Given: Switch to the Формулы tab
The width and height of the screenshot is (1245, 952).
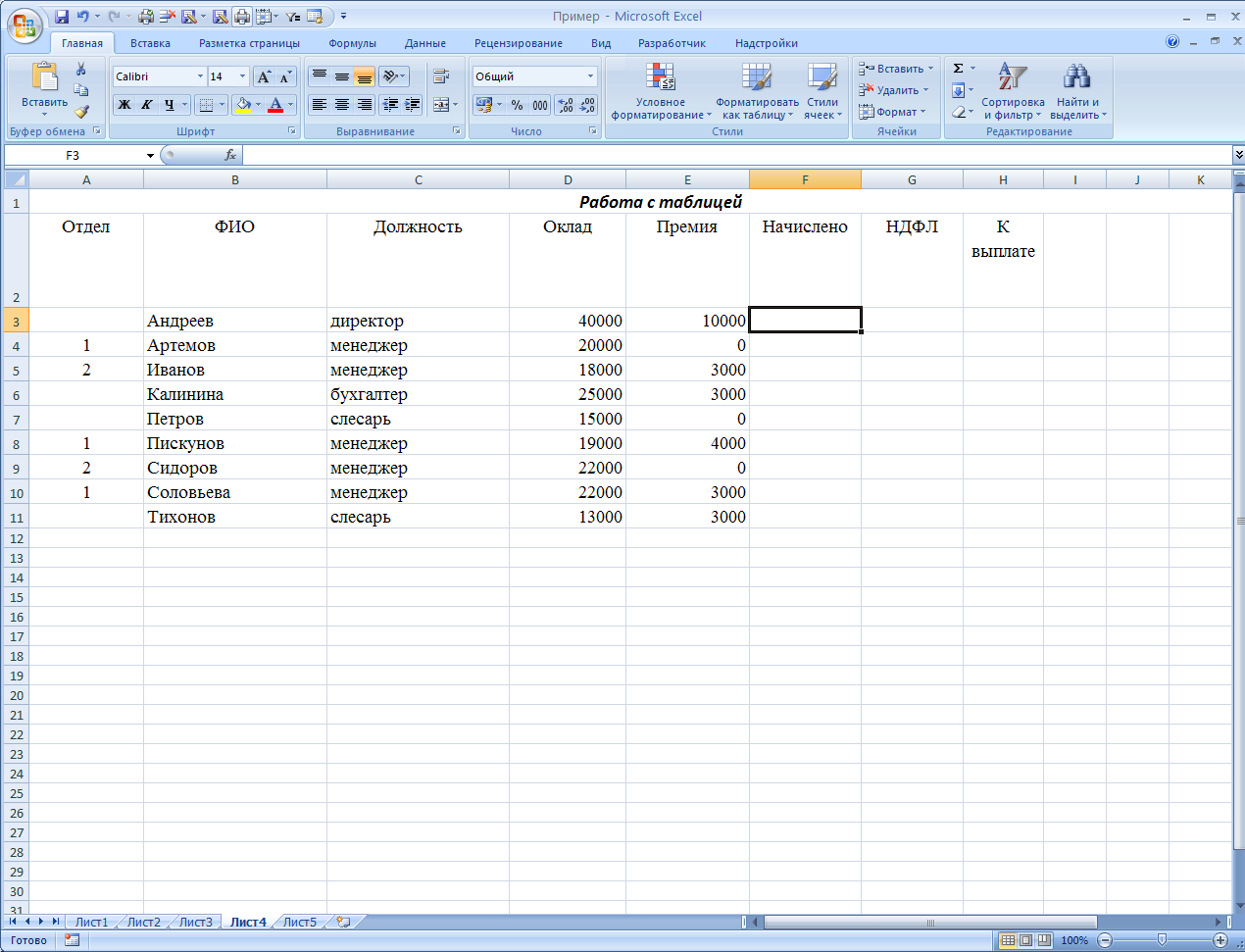Looking at the screenshot, I should coord(353,43).
